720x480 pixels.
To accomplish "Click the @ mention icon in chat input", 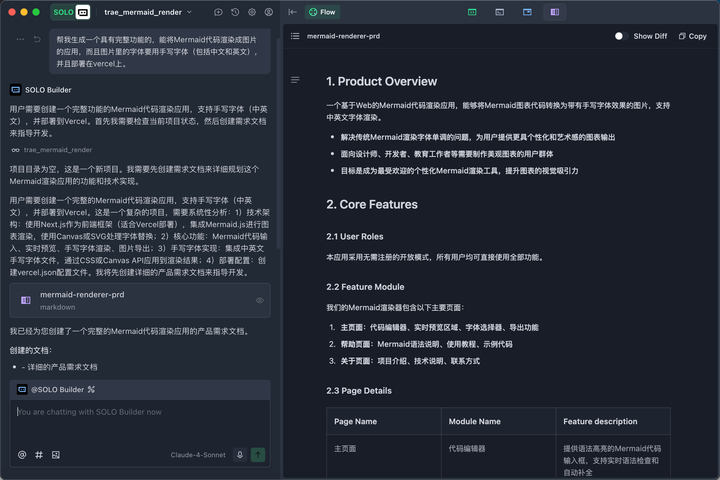I will pos(22,454).
